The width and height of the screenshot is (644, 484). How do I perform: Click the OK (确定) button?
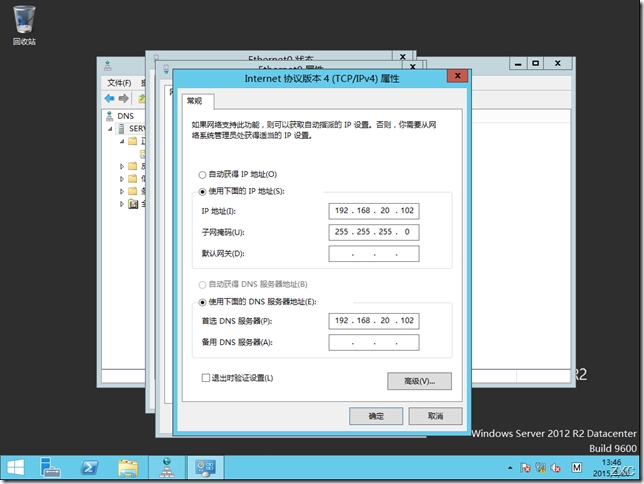click(376, 416)
